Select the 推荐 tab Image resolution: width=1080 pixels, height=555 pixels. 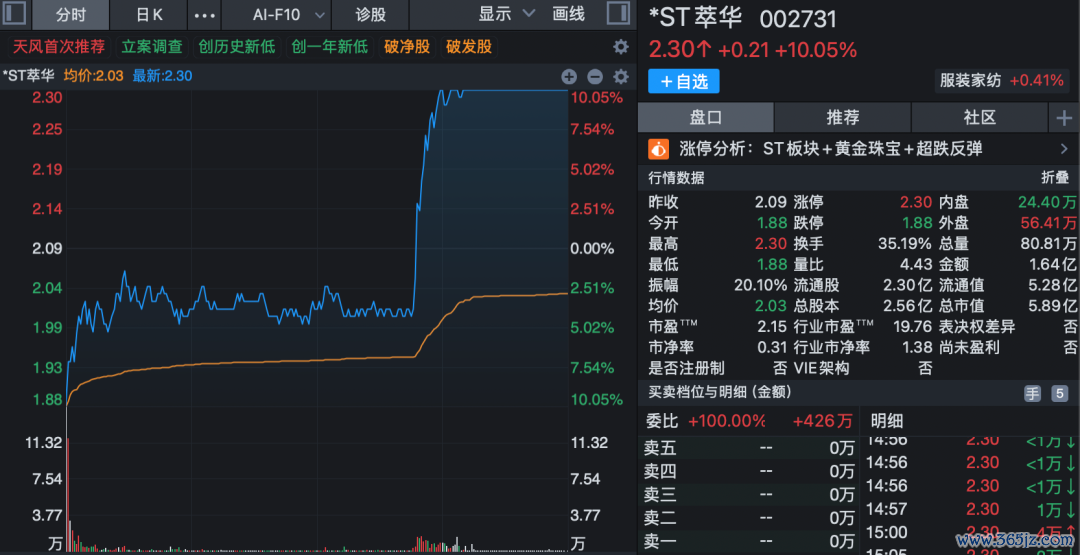click(843, 118)
